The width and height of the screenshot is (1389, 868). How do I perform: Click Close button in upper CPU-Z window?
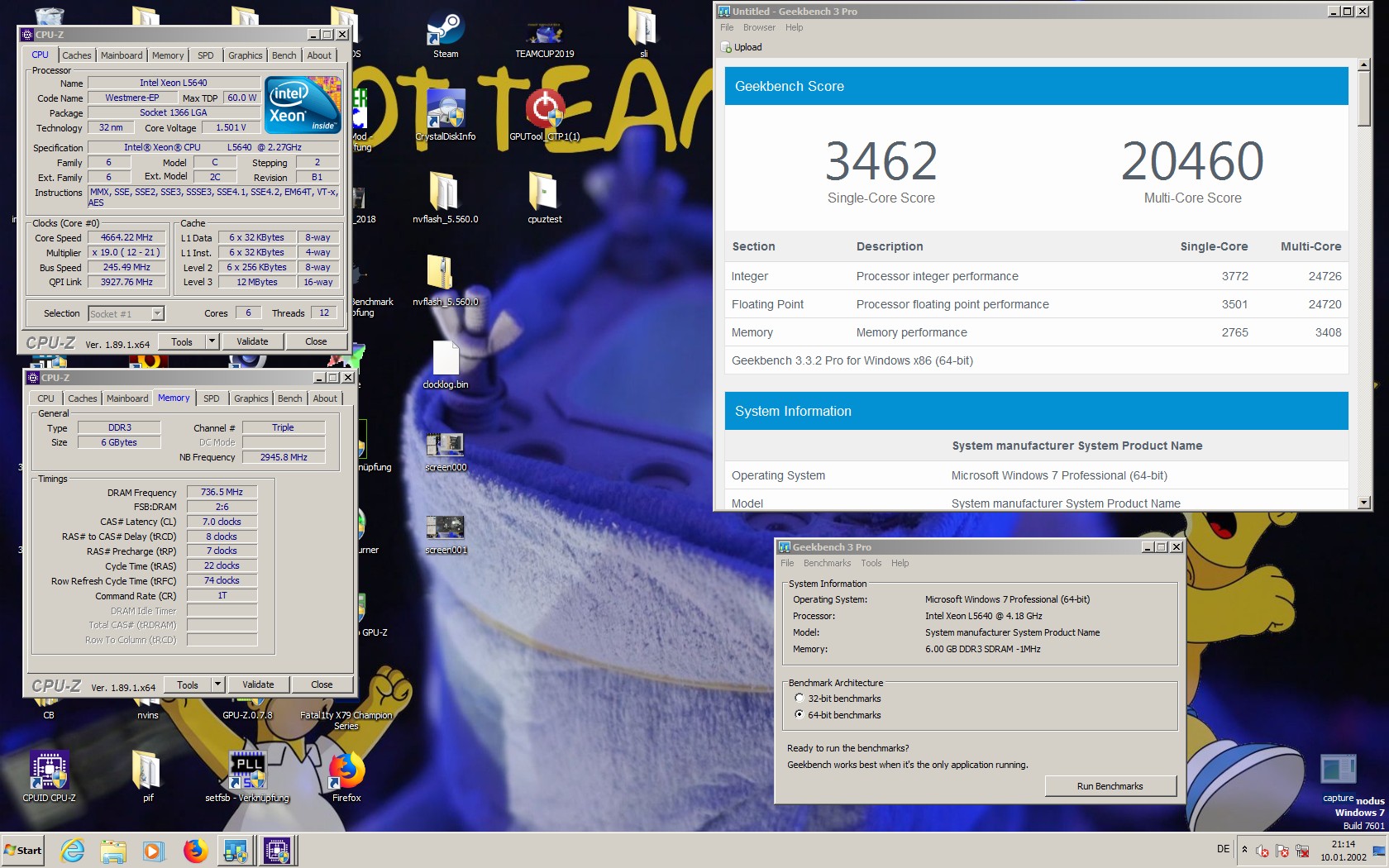coord(316,341)
